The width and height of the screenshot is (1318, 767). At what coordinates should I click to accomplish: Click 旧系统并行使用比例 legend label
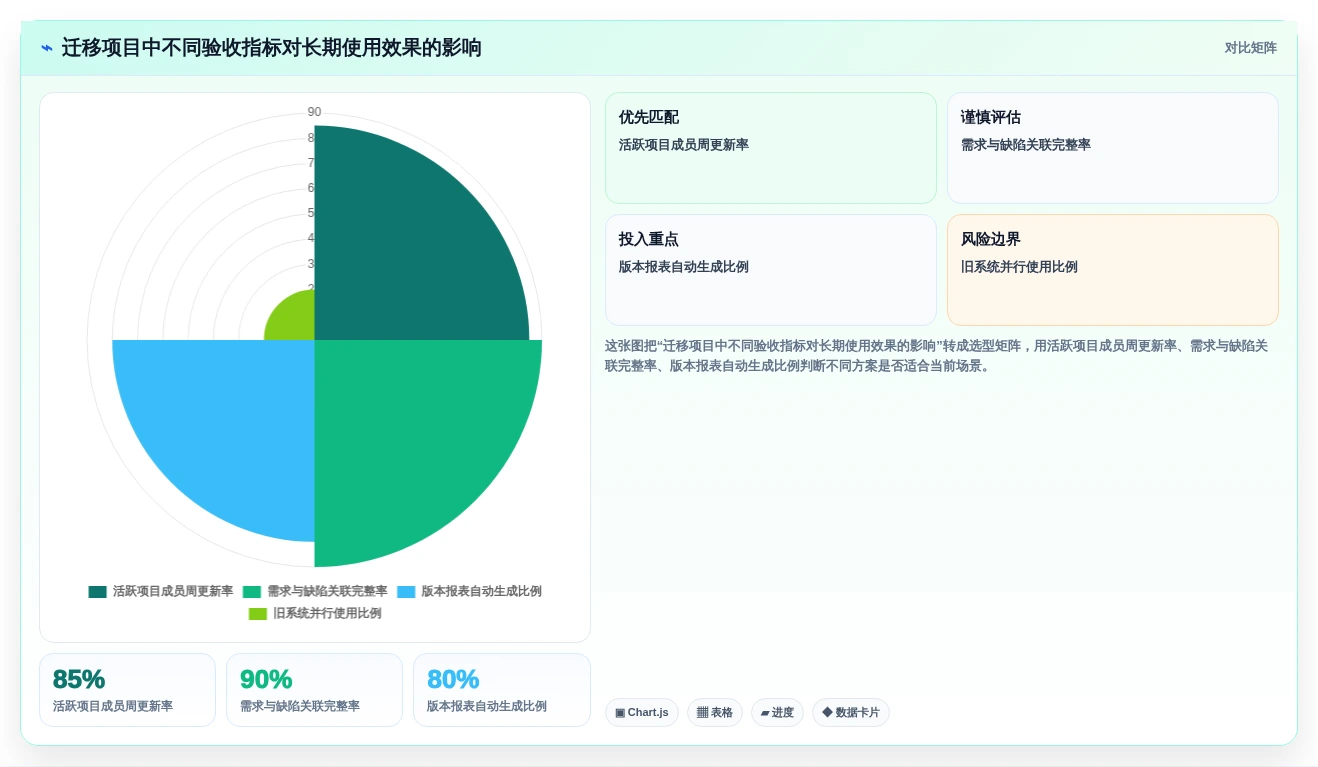[327, 614]
